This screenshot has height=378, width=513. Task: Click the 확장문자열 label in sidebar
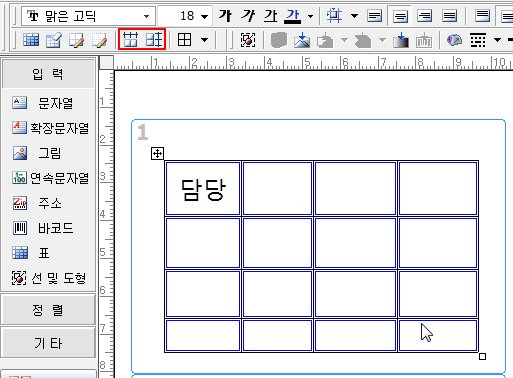[x=60, y=128]
